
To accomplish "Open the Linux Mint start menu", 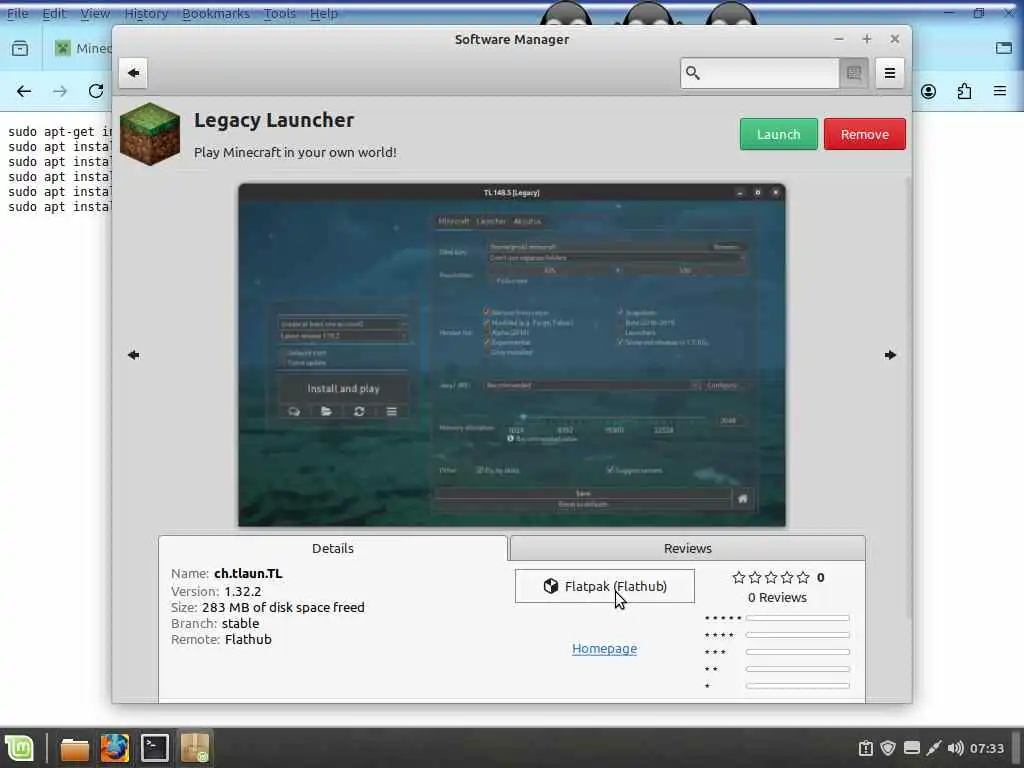I will tap(20, 748).
